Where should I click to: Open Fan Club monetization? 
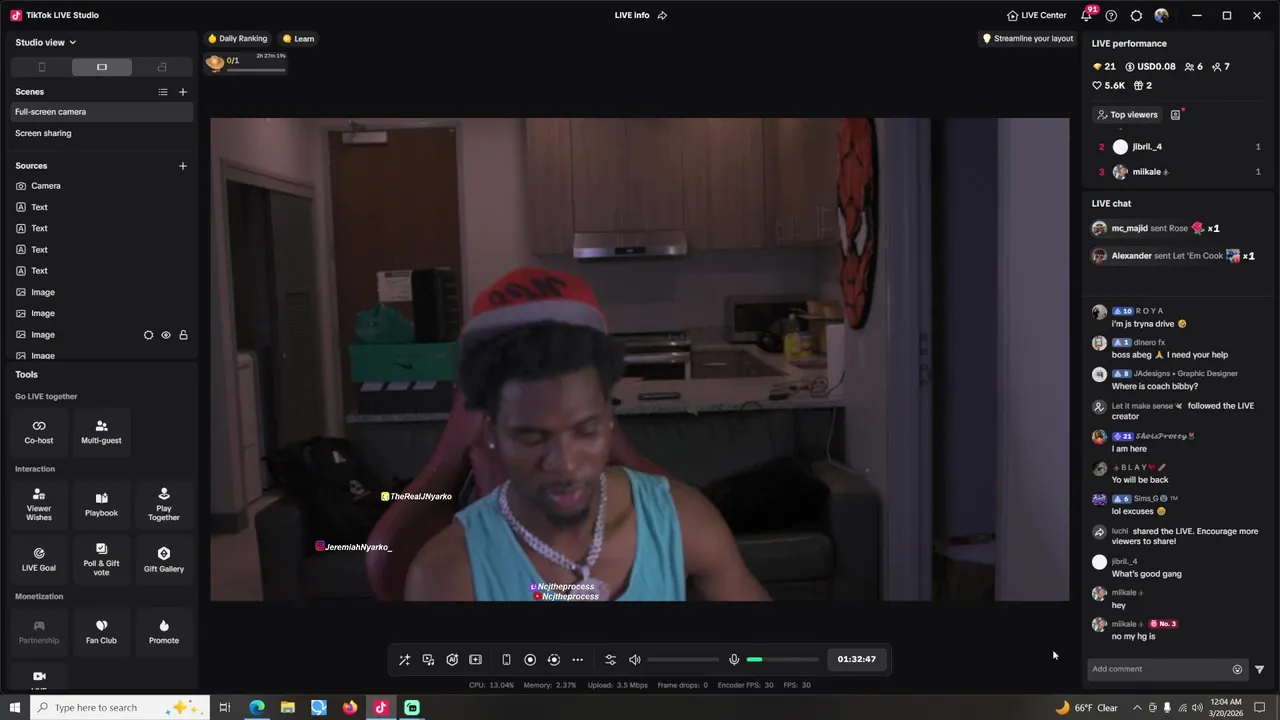pyautogui.click(x=101, y=632)
